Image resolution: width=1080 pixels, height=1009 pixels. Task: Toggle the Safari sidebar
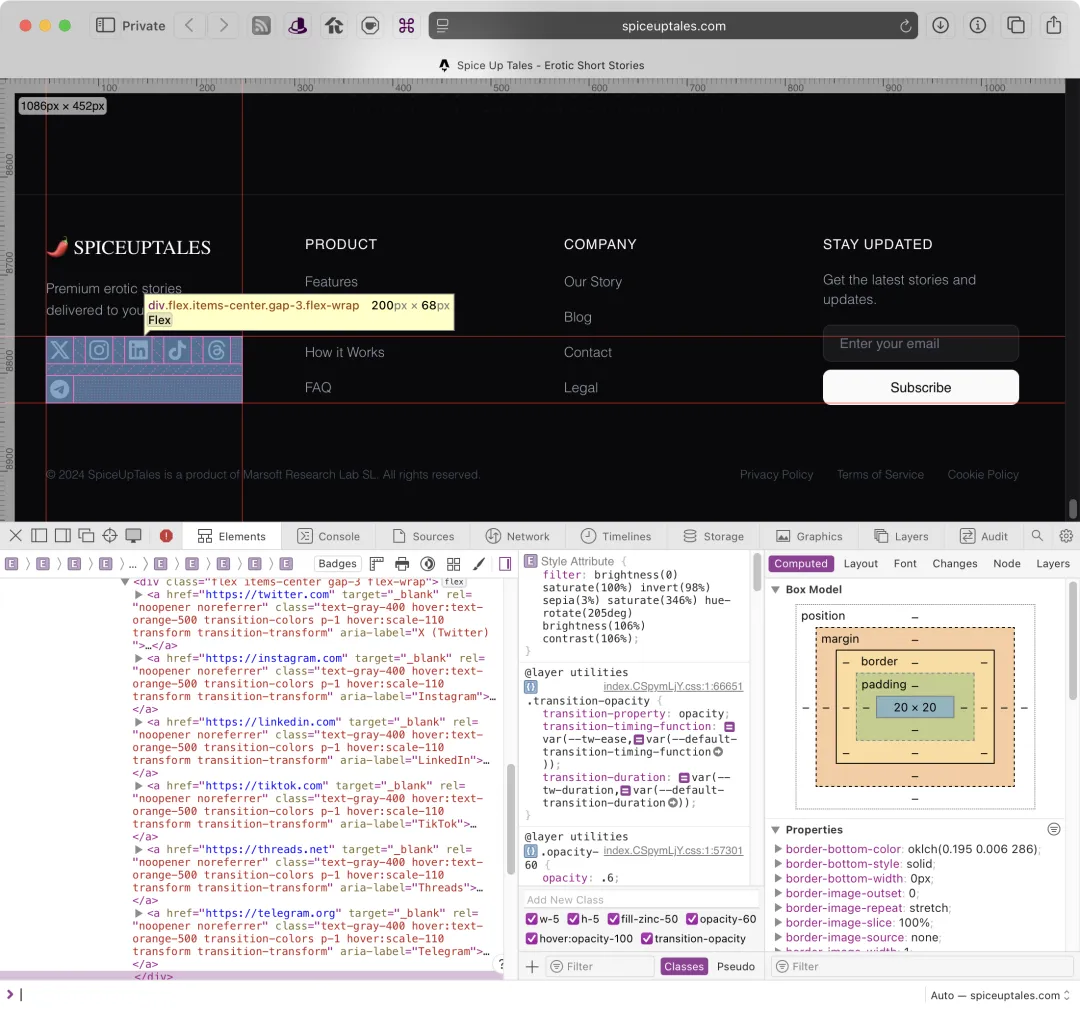point(105,25)
